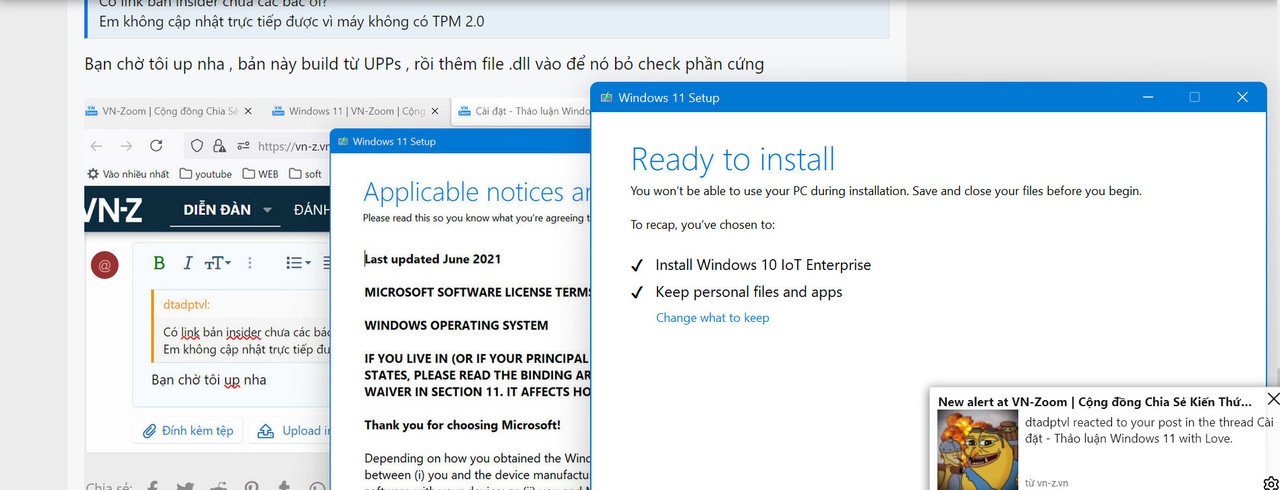Minimize the 'Ready to install' Setup window
Image resolution: width=1280 pixels, height=490 pixels.
pos(1146,97)
